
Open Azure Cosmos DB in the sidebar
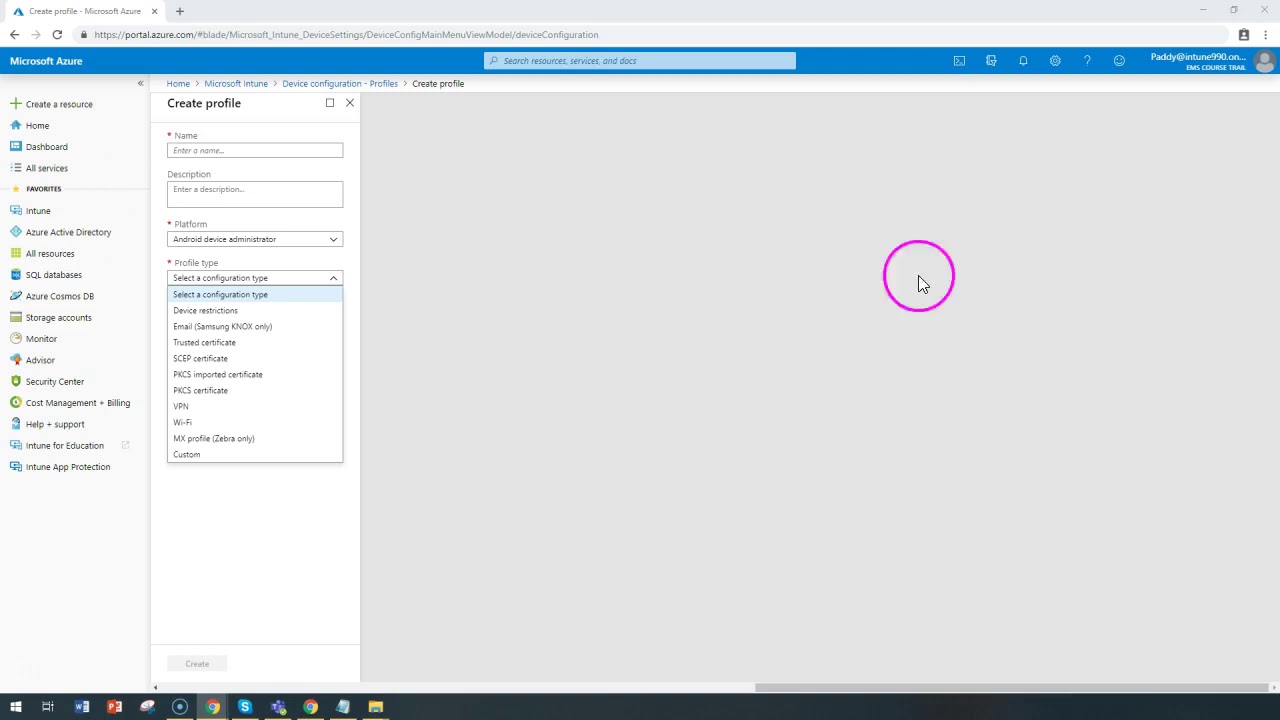tap(59, 296)
